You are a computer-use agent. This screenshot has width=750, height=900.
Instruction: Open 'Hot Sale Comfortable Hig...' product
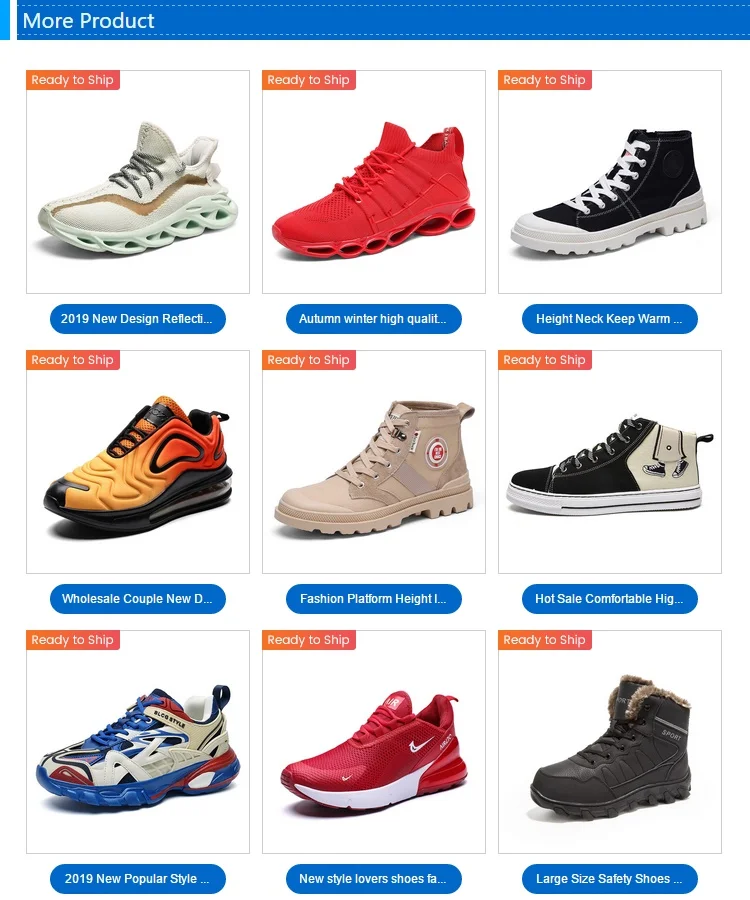[609, 599]
